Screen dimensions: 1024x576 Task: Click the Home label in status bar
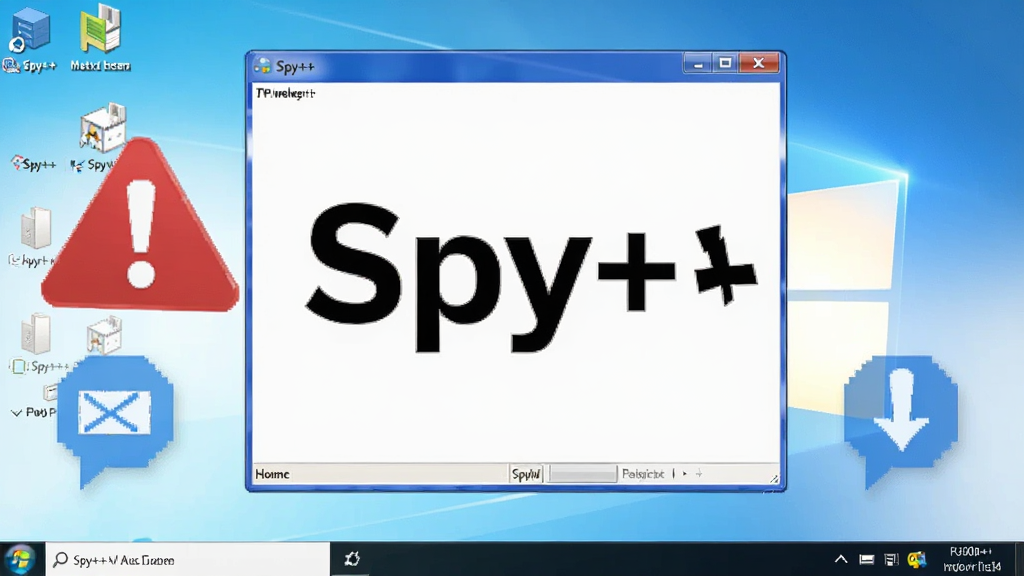click(x=272, y=474)
